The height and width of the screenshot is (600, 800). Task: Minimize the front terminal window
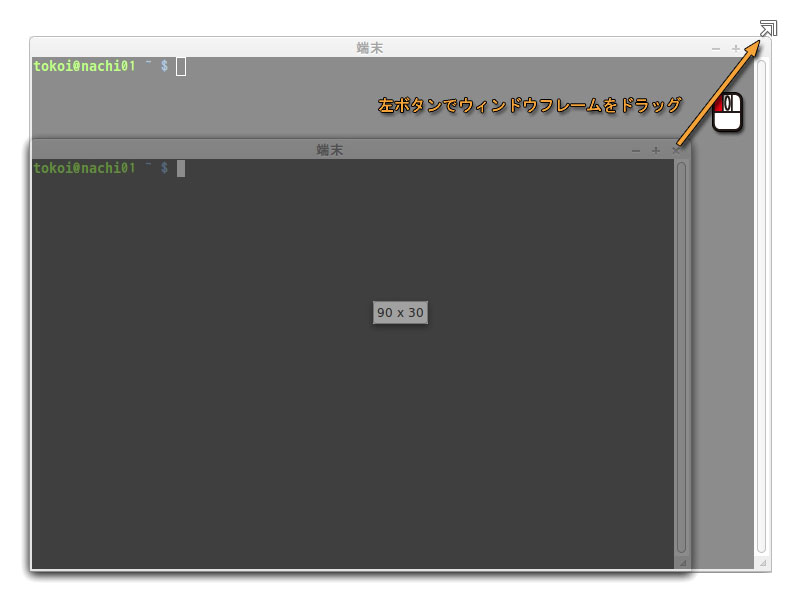636,150
